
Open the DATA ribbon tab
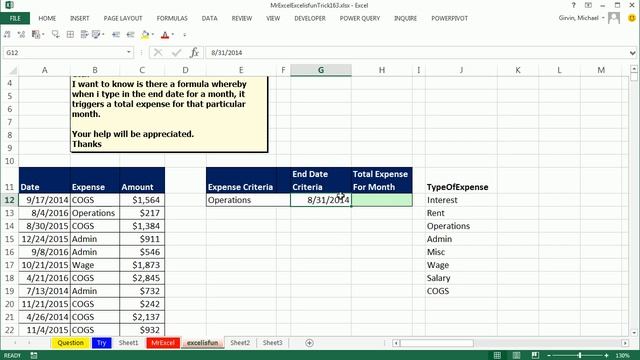click(209, 18)
